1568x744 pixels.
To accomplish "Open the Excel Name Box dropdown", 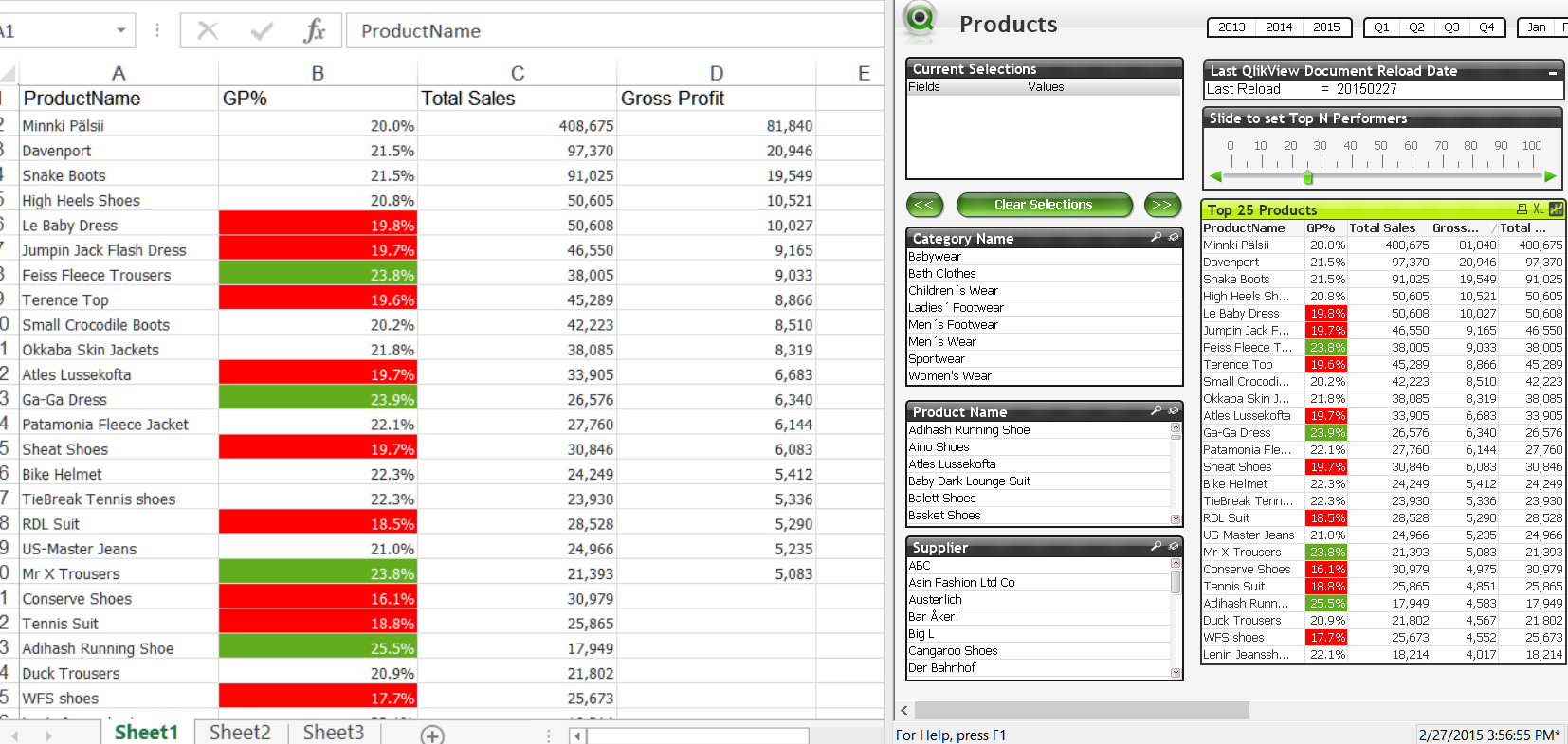I will (x=121, y=31).
